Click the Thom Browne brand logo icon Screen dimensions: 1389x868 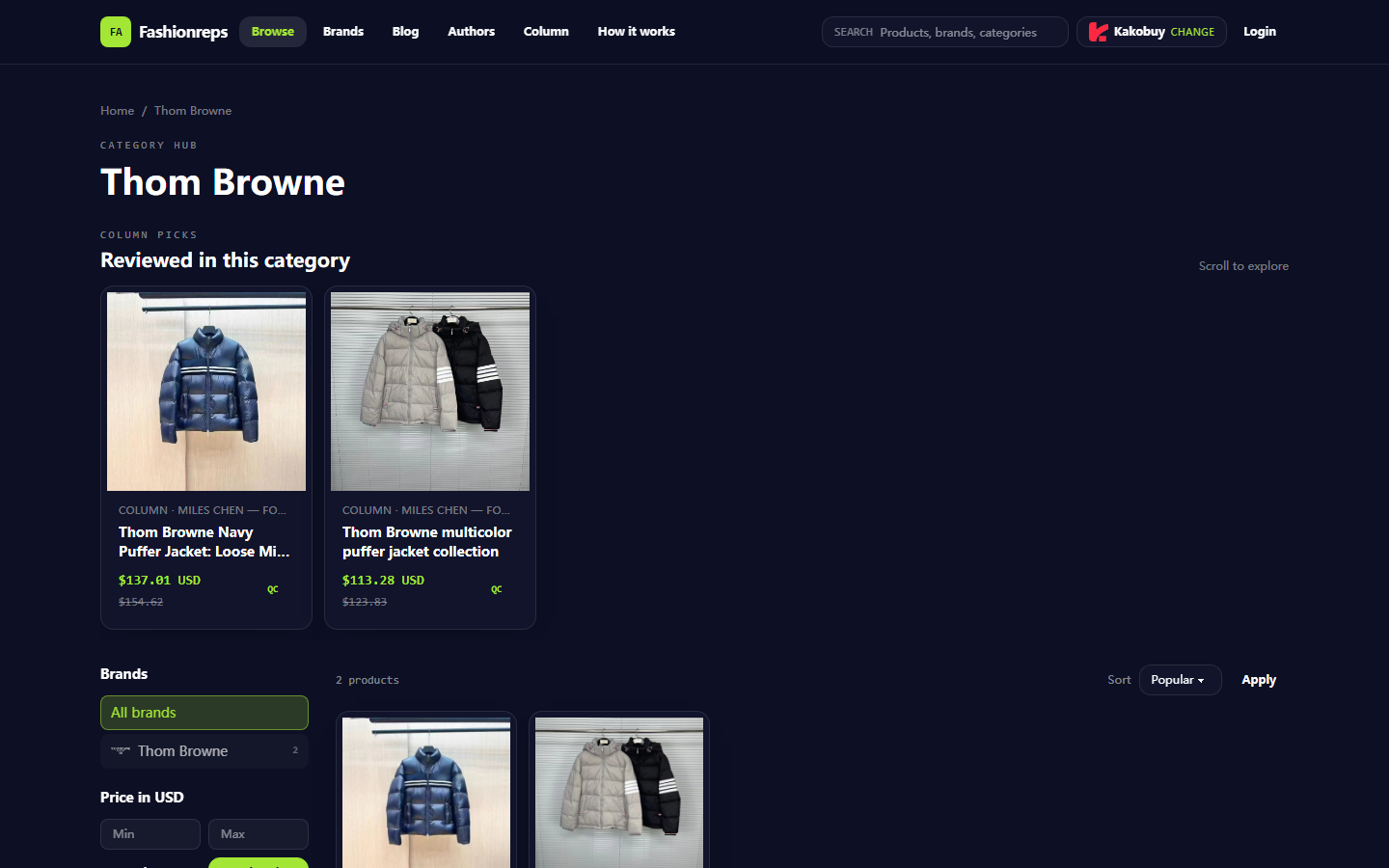(121, 750)
